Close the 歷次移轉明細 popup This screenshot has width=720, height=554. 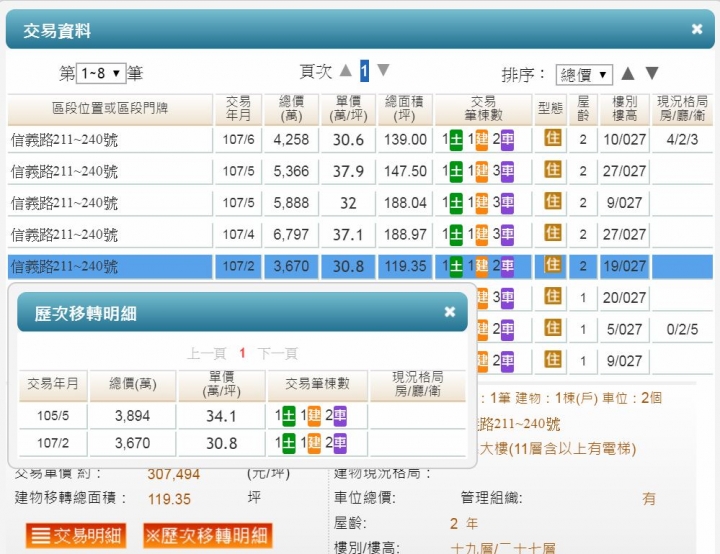(x=450, y=312)
